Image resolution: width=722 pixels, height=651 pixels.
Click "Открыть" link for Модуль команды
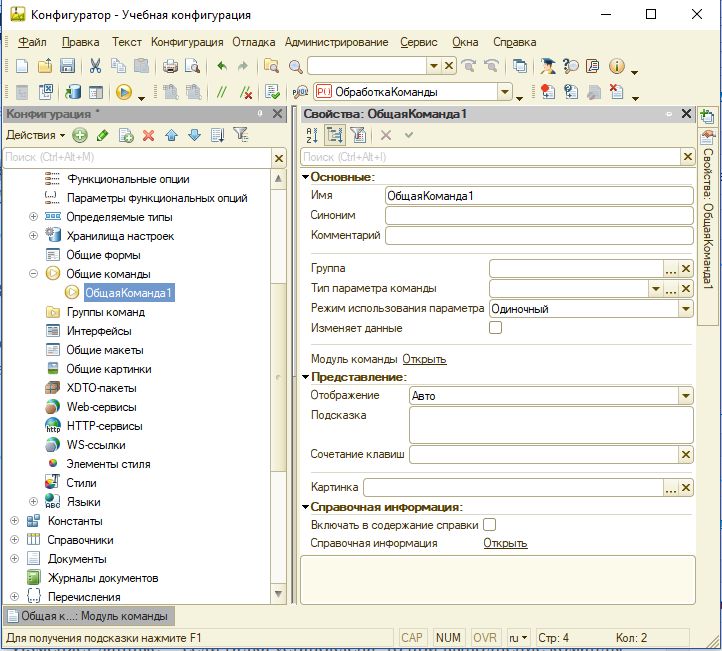424,359
